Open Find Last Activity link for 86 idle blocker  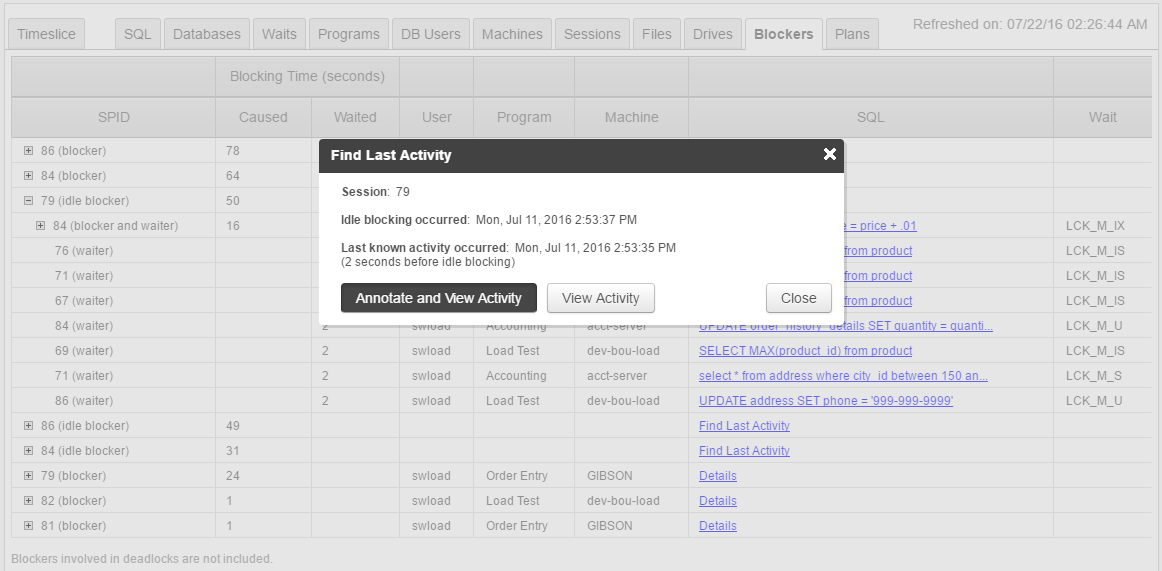[x=744, y=426]
